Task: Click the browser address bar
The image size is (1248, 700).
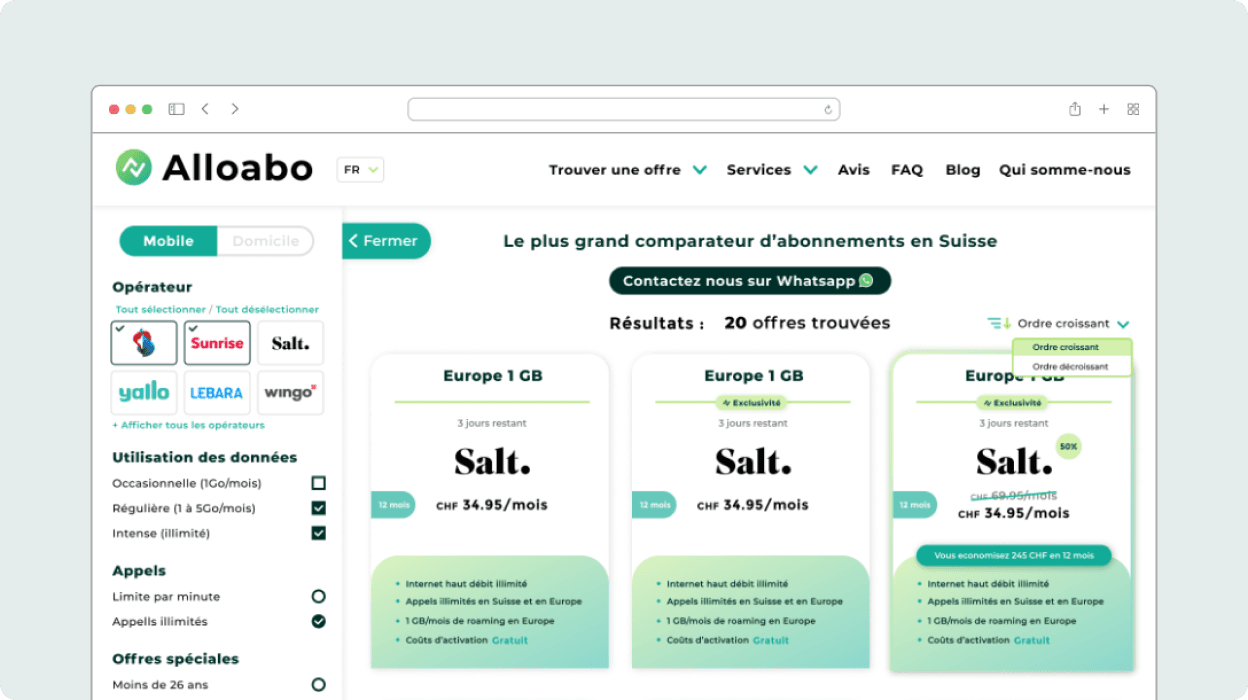Action: click(624, 109)
